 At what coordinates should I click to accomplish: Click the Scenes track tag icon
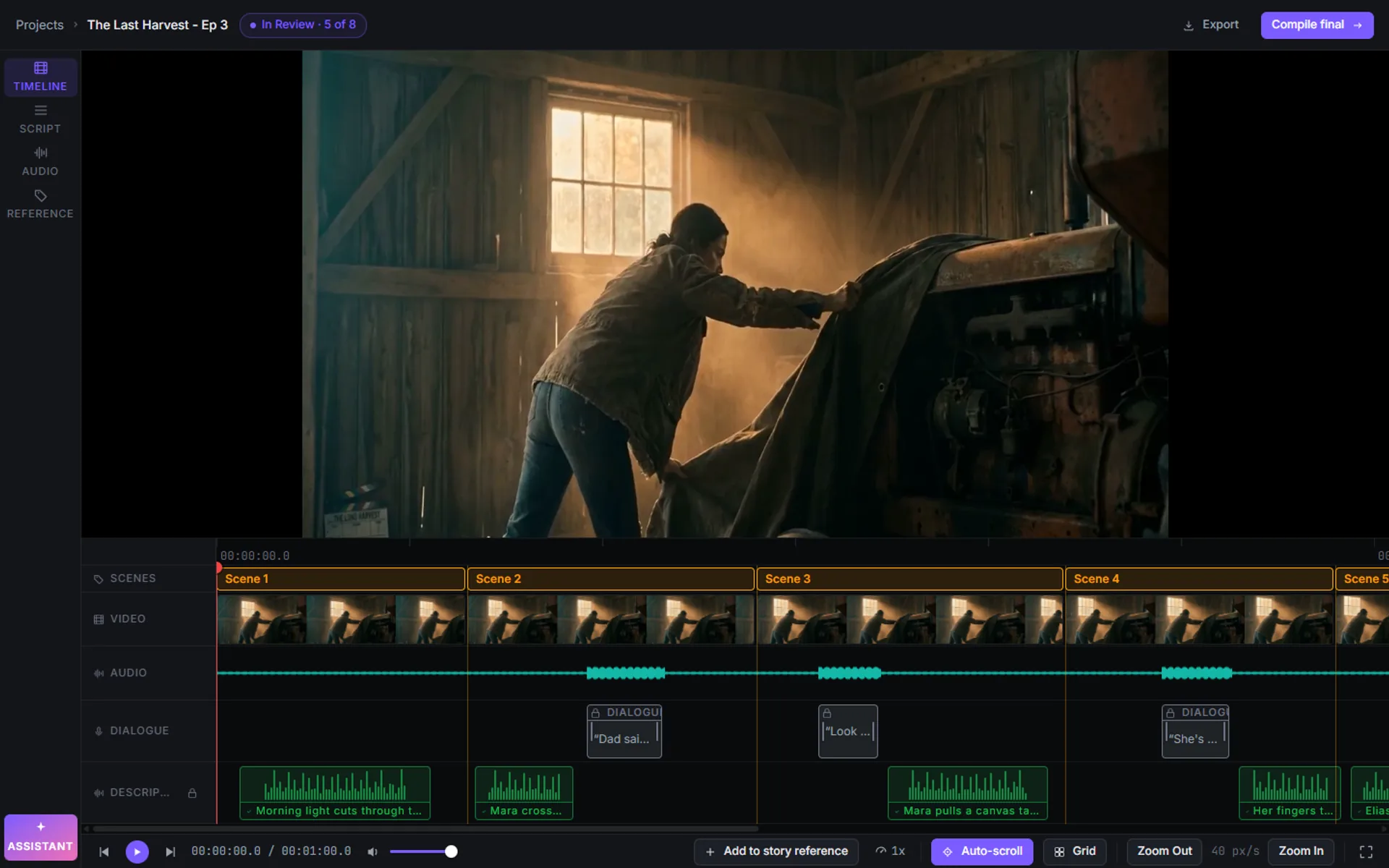click(x=98, y=579)
